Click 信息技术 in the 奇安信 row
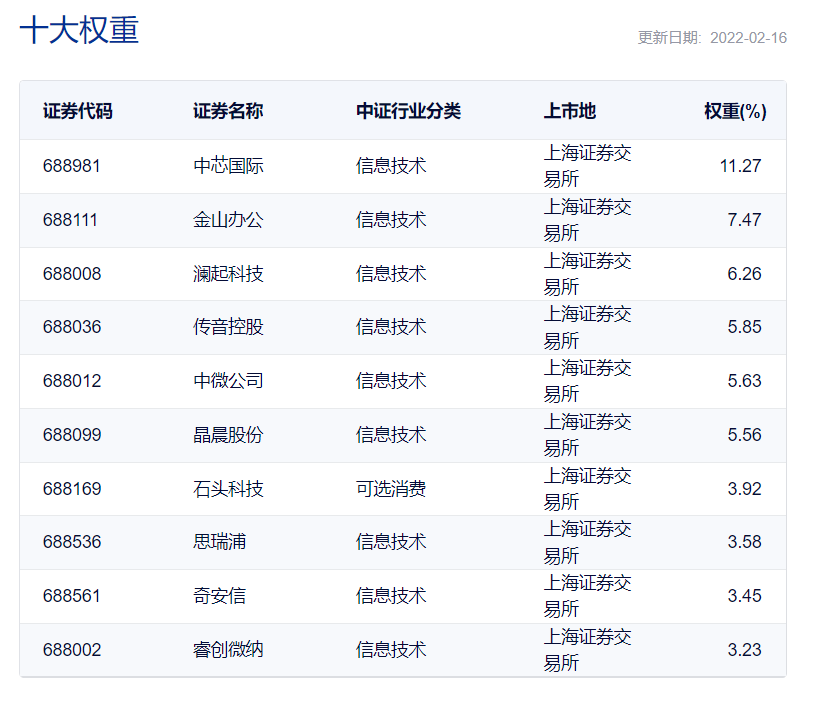 click(x=391, y=596)
